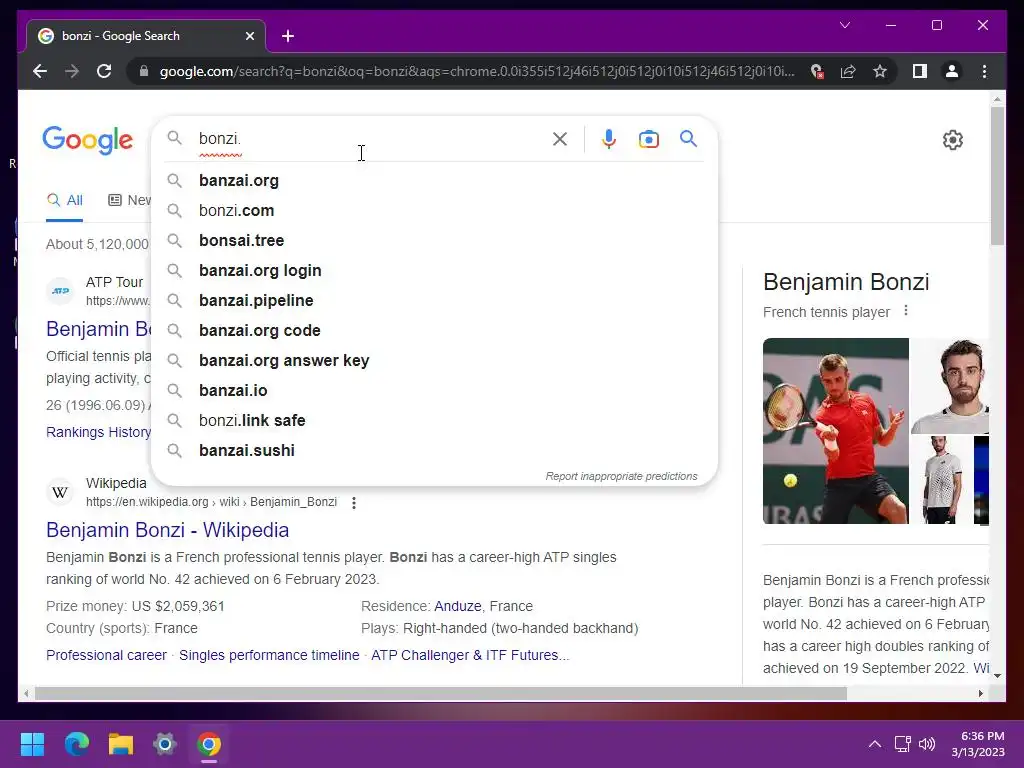Open File Explorer from taskbar
Image resolution: width=1024 pixels, height=768 pixels.
click(121, 744)
